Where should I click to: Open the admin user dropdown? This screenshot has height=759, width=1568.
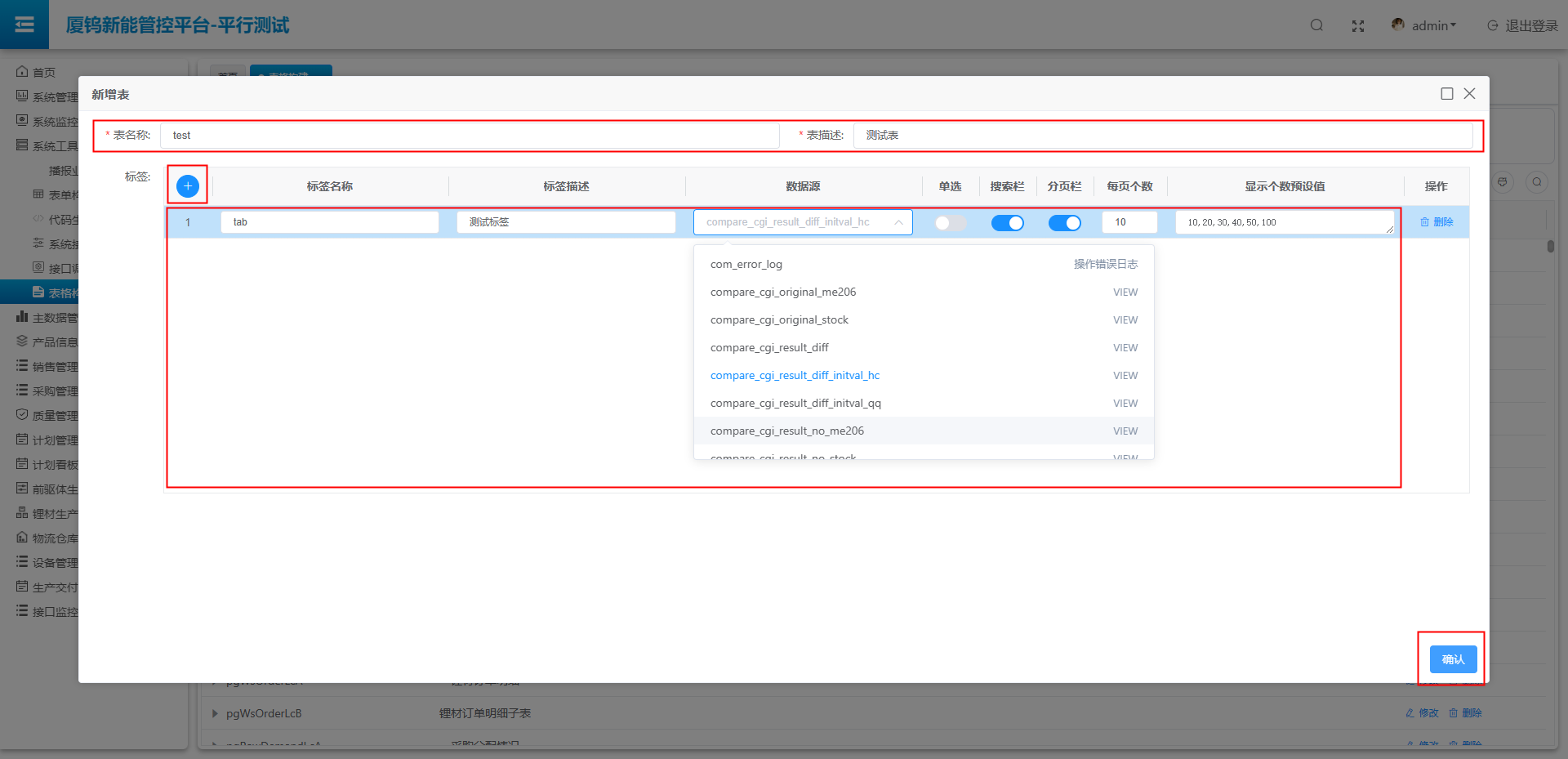1425,26
